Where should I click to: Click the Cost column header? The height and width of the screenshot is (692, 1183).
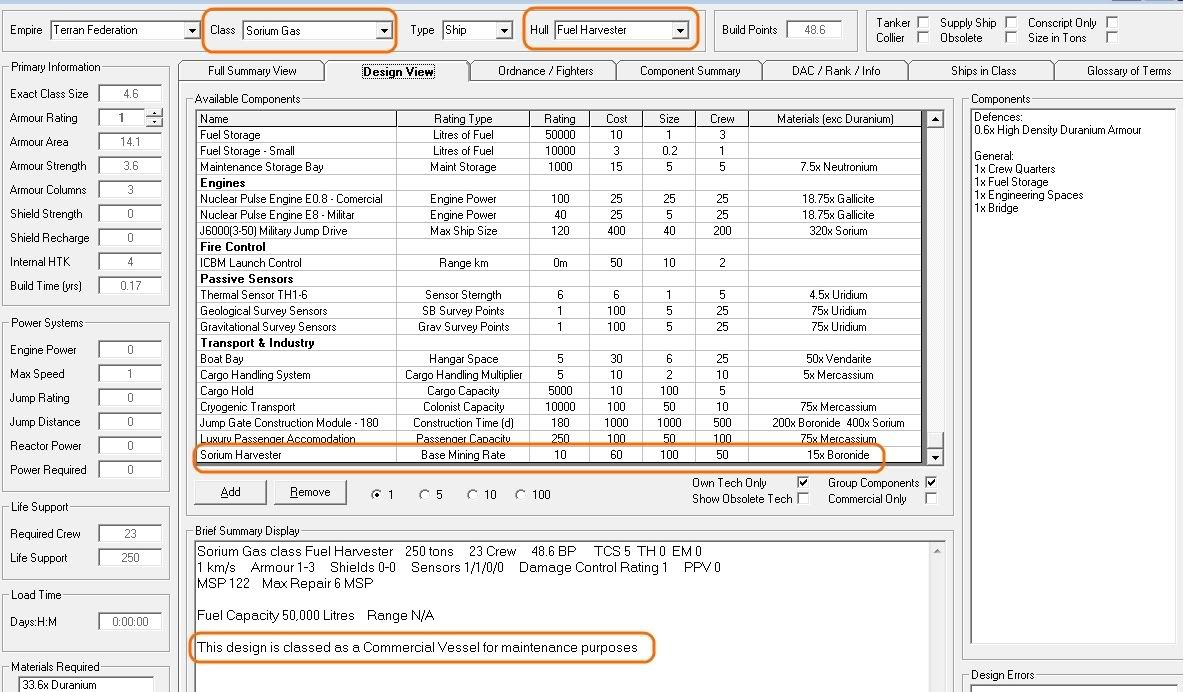(x=616, y=118)
